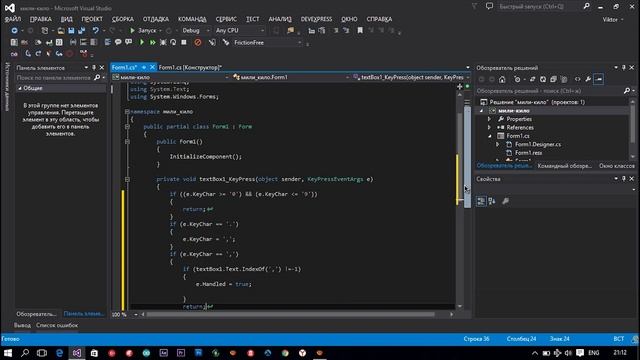Click the red prohibited circle icon
This screenshot has height=360, width=640.
click(198, 42)
